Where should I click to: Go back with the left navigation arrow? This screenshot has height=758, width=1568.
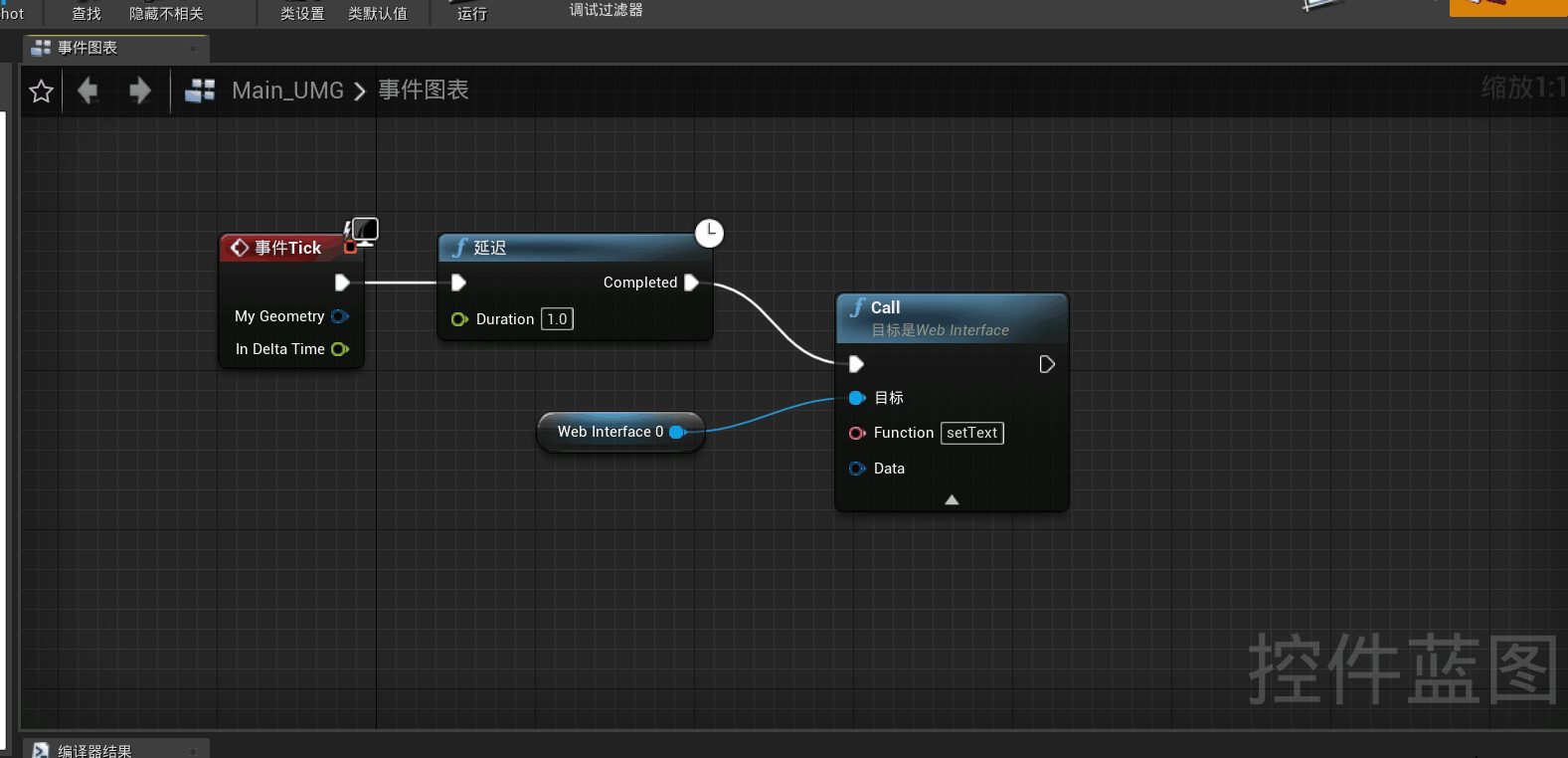click(87, 91)
